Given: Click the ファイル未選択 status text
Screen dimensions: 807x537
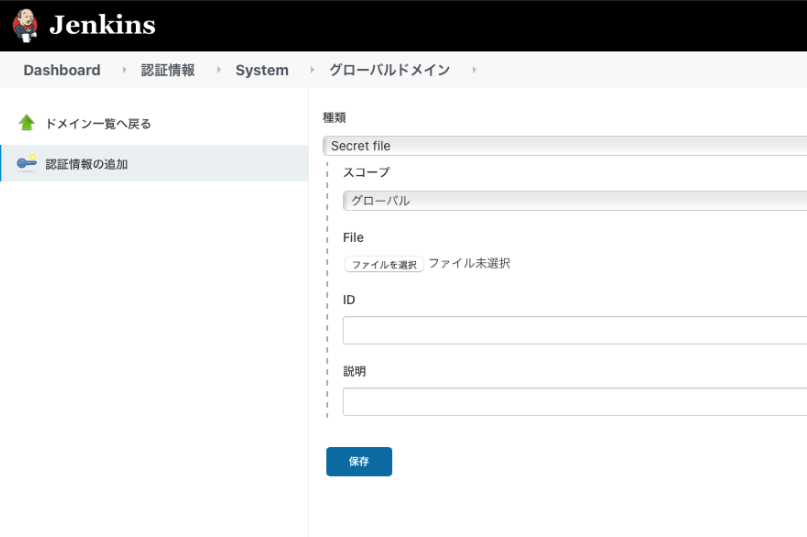Looking at the screenshot, I should pyautogui.click(x=469, y=264).
